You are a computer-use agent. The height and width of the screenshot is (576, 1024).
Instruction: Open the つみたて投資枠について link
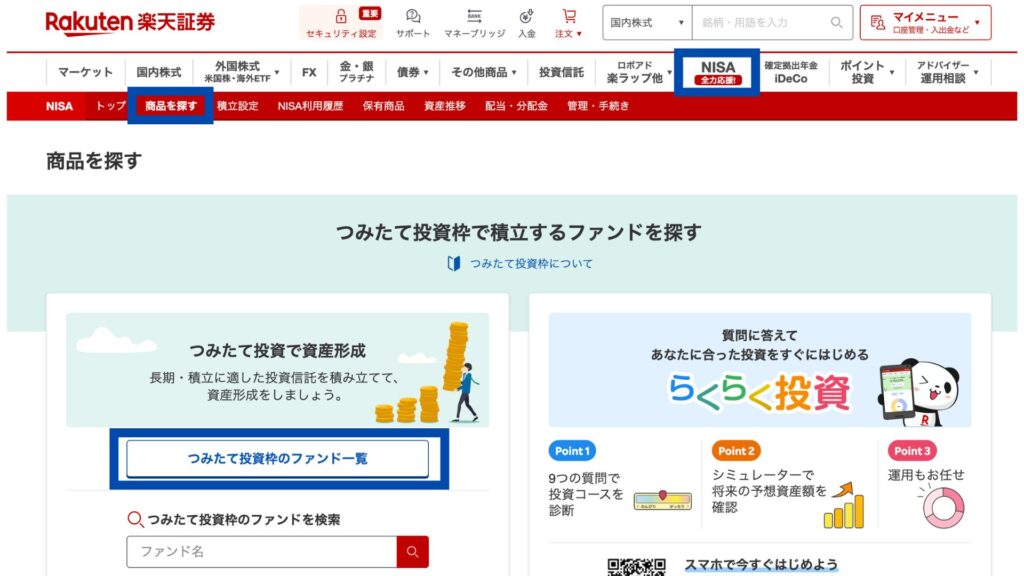click(x=531, y=264)
